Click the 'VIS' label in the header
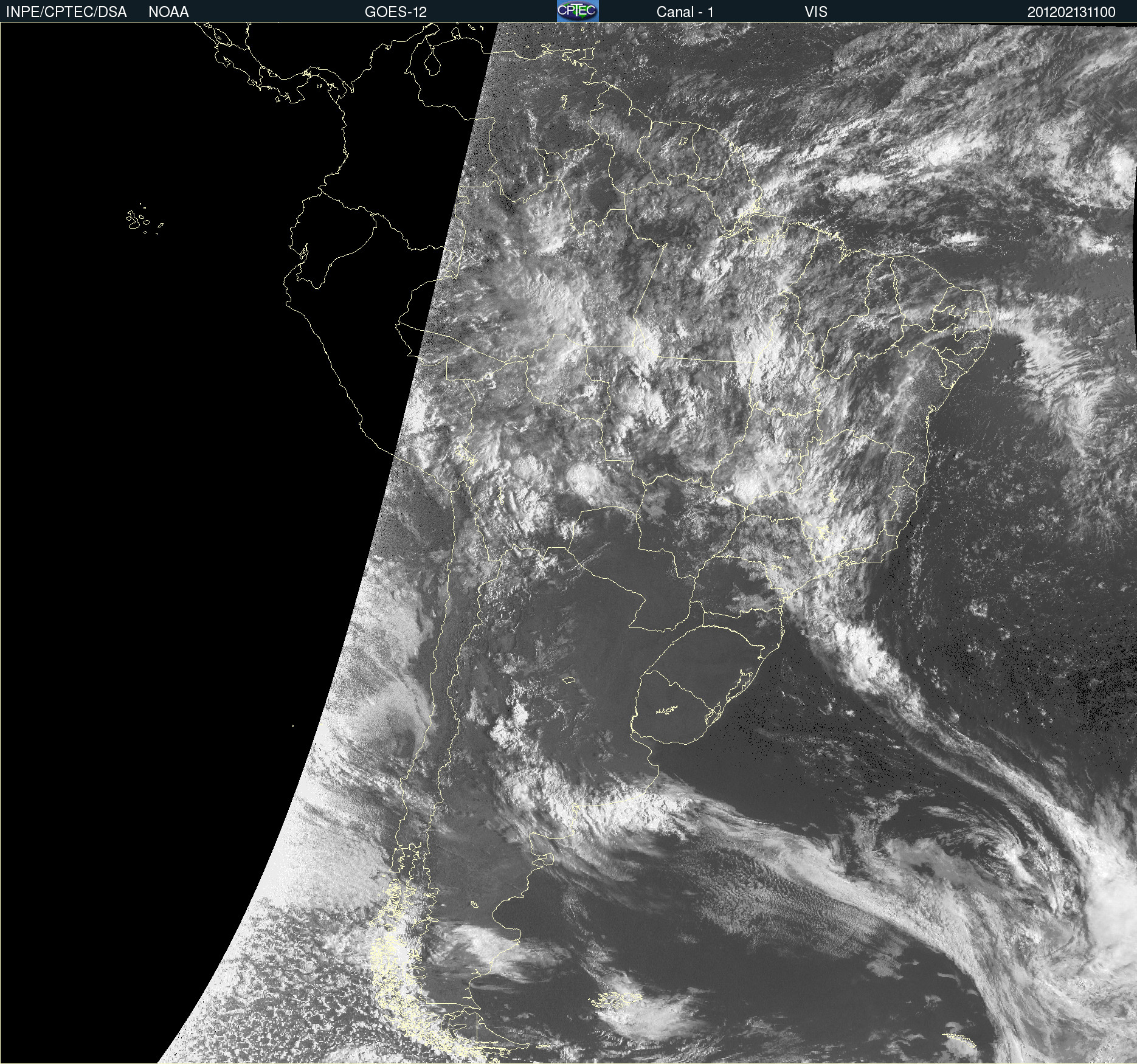The image size is (1137, 1064). (x=816, y=12)
